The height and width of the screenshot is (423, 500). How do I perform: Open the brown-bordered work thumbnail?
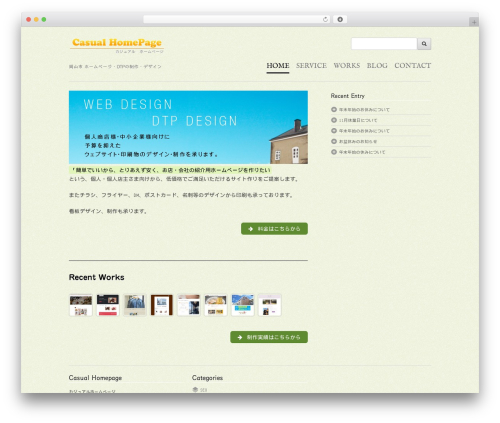pos(162,305)
